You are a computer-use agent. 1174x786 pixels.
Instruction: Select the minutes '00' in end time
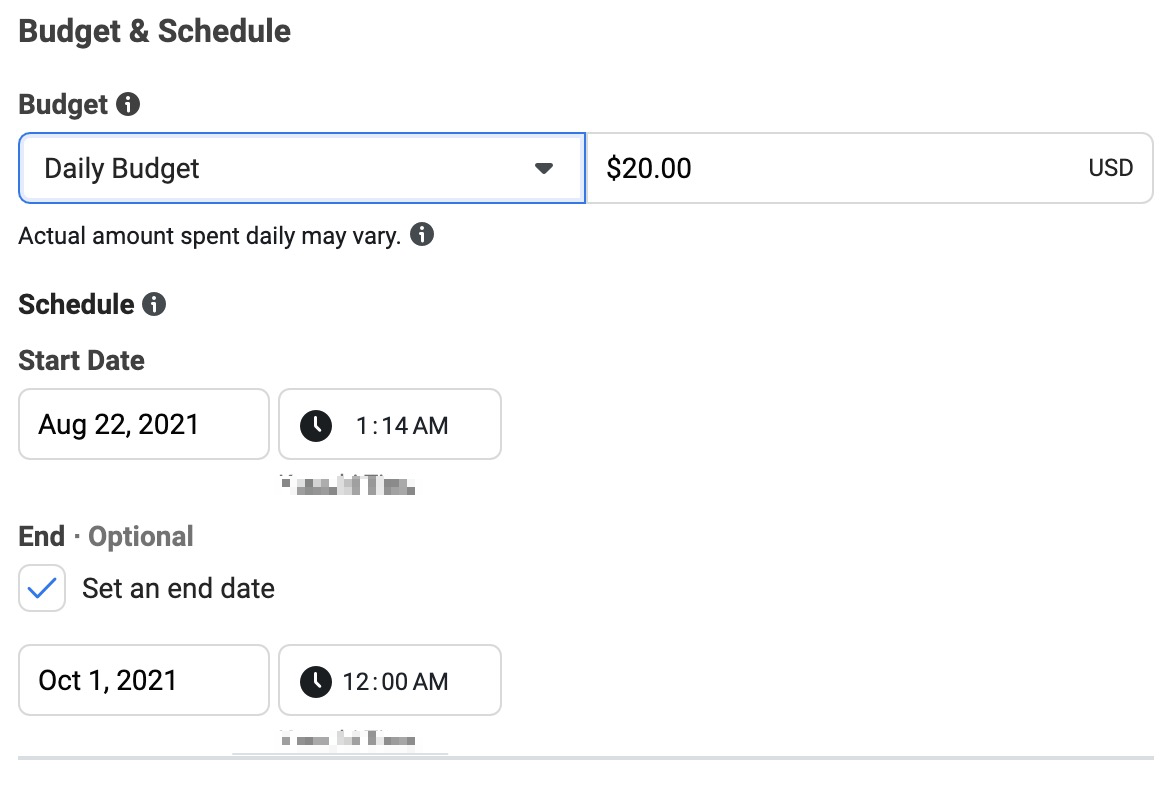pos(393,682)
